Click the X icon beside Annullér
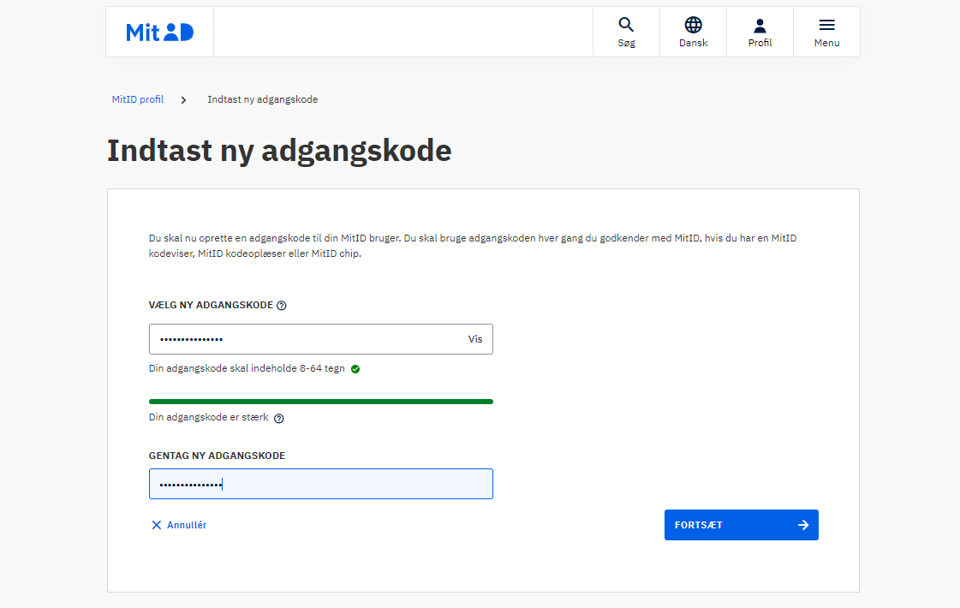960x608 pixels. (x=156, y=525)
